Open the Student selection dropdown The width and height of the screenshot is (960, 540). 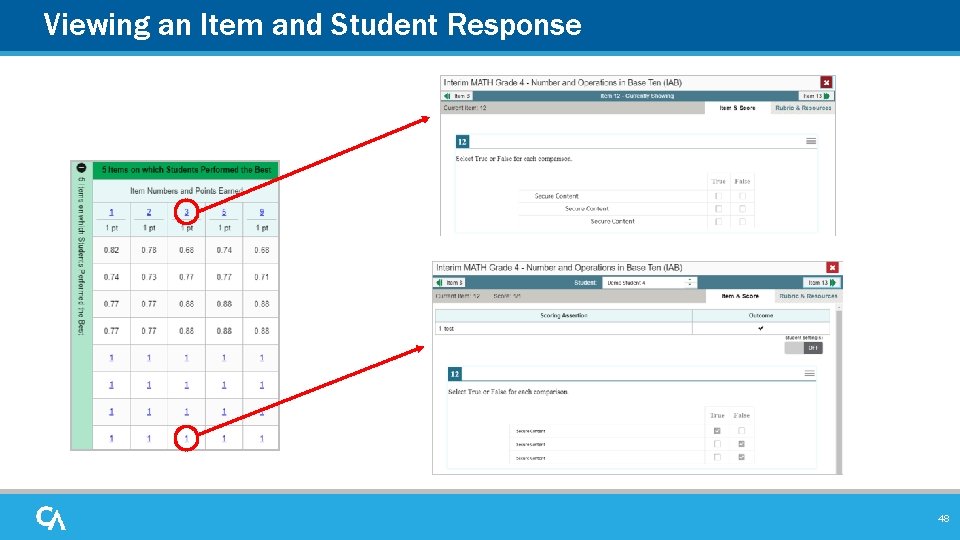(x=649, y=283)
